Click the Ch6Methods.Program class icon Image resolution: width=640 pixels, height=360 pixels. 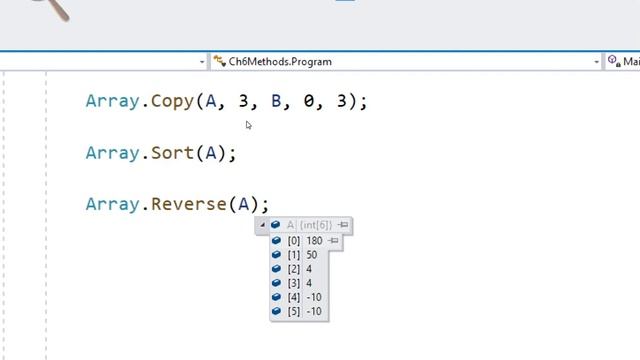pyautogui.click(x=220, y=61)
